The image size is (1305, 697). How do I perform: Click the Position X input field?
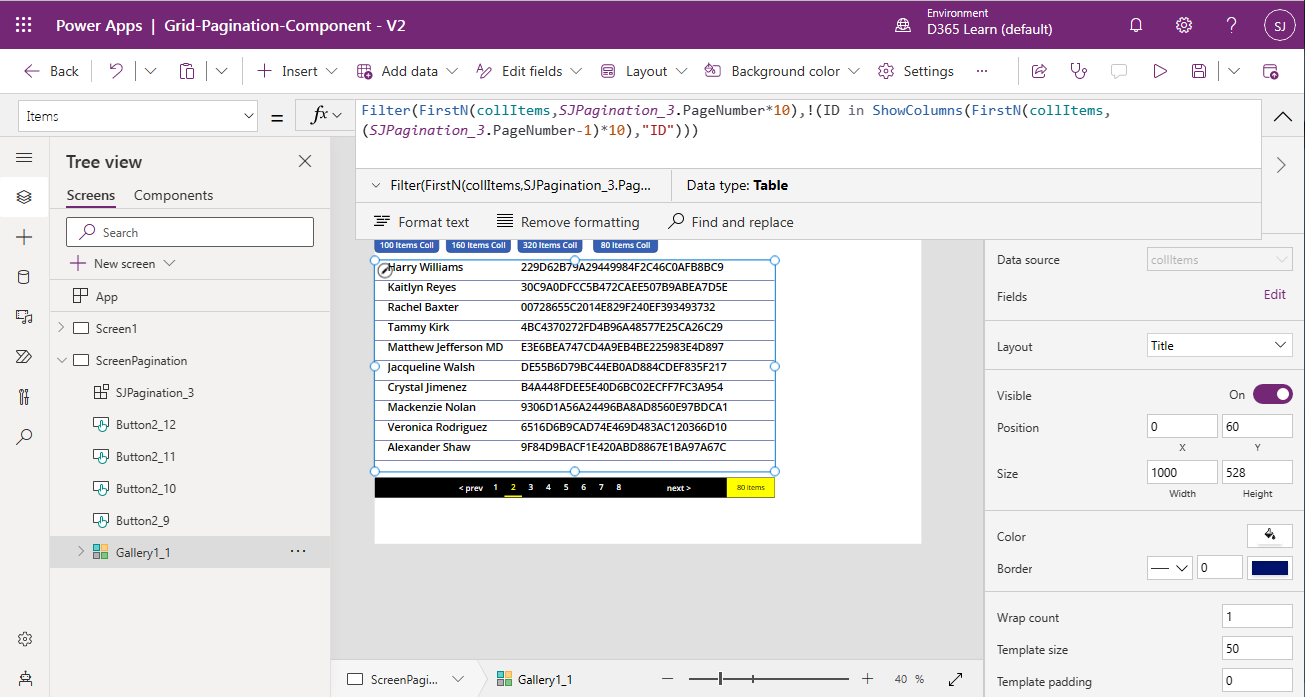1182,426
